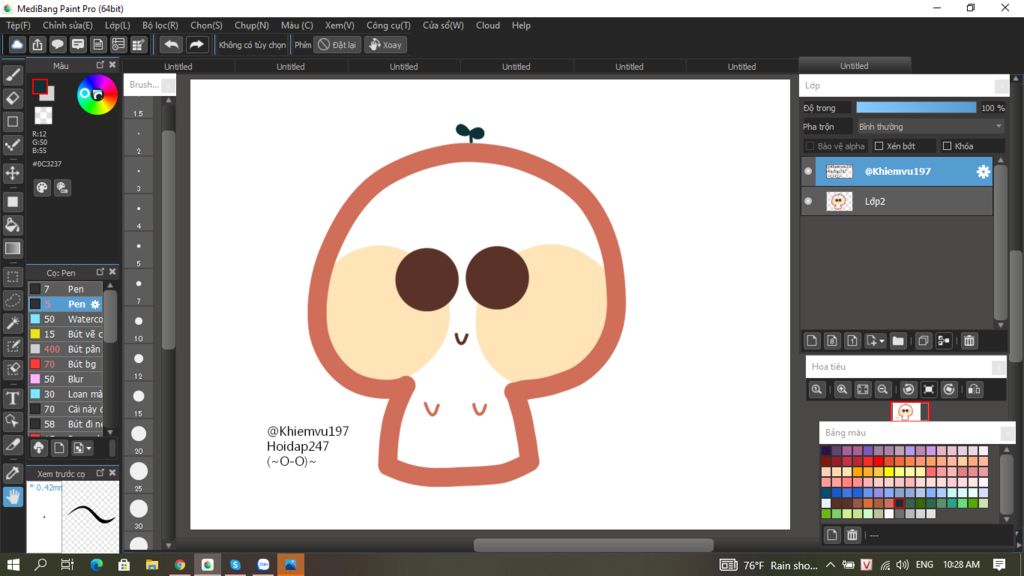This screenshot has width=1024, height=576.
Task: Click the speech bubble icon in toolbar
Action: click(57, 44)
